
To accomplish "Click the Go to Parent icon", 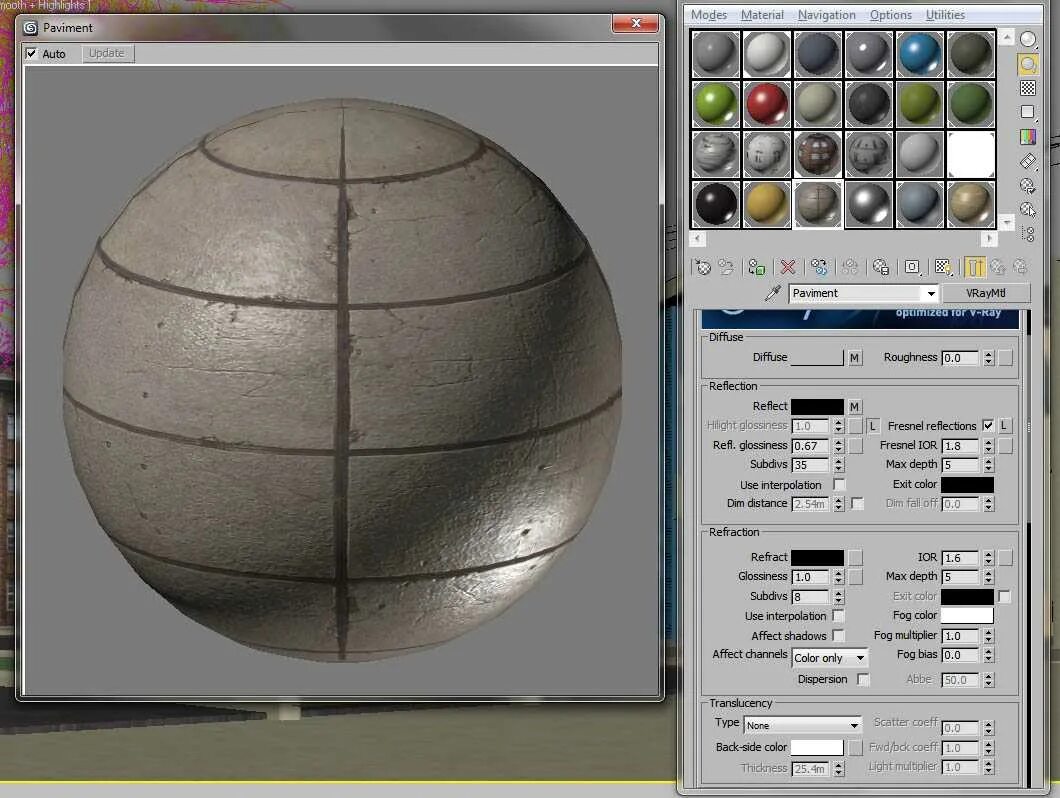I will click(998, 268).
